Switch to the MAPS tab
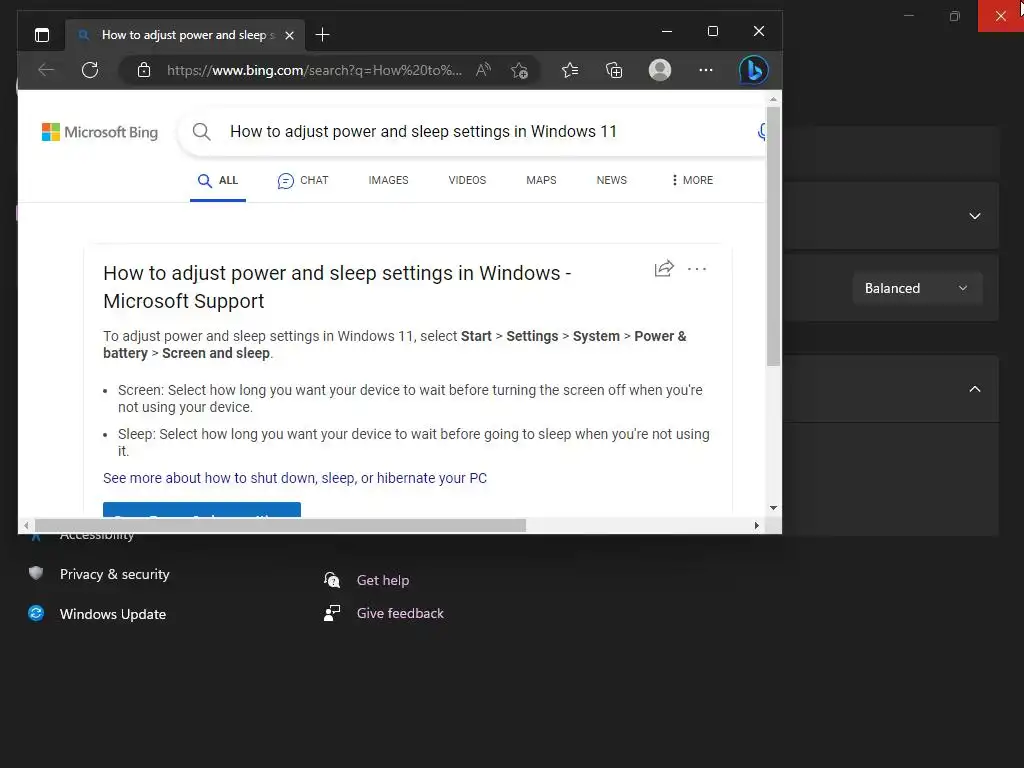Screen dimensions: 1024x768 coord(541,180)
